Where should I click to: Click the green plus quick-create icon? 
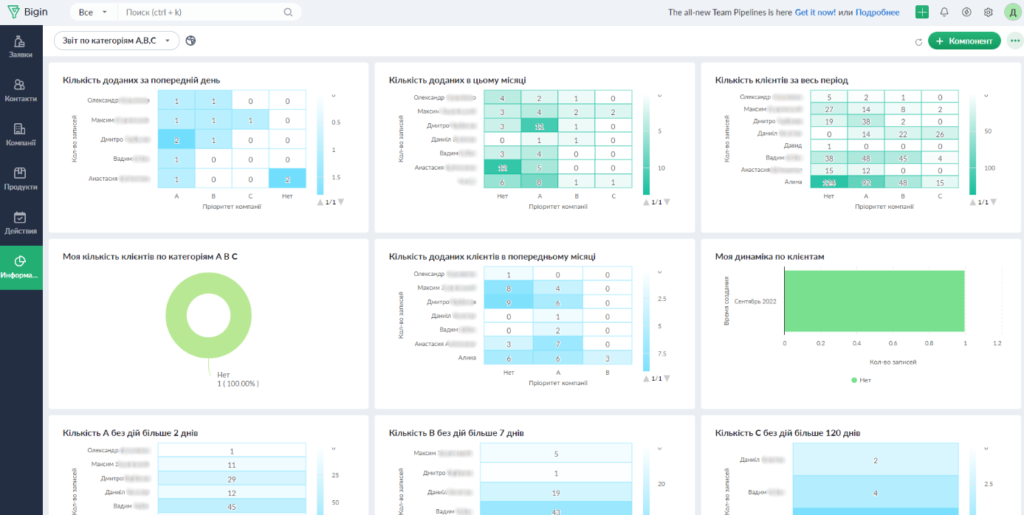[922, 12]
